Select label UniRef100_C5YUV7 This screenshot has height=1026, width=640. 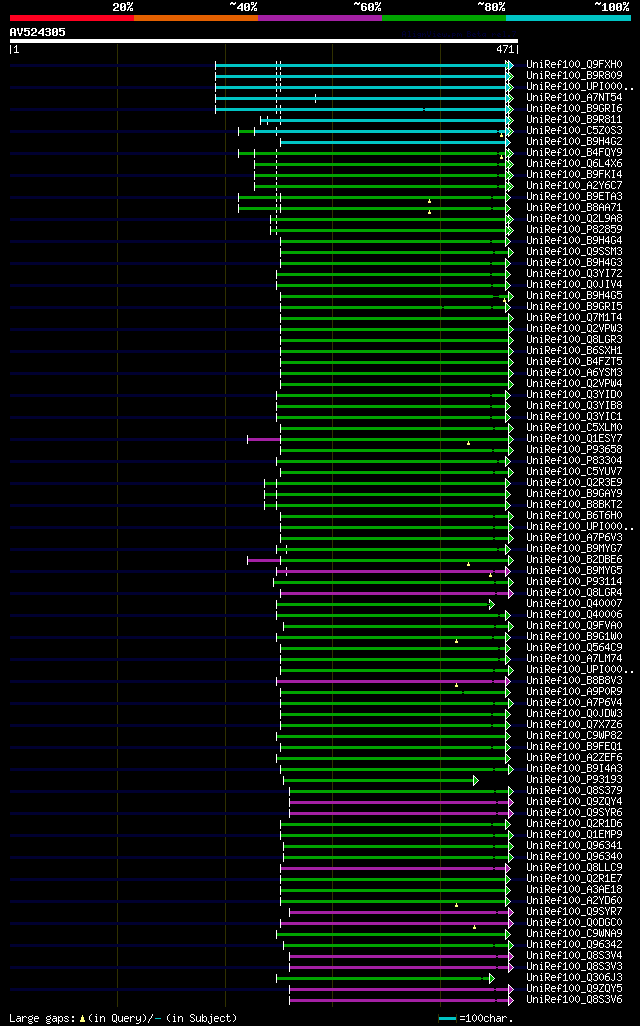(574, 472)
